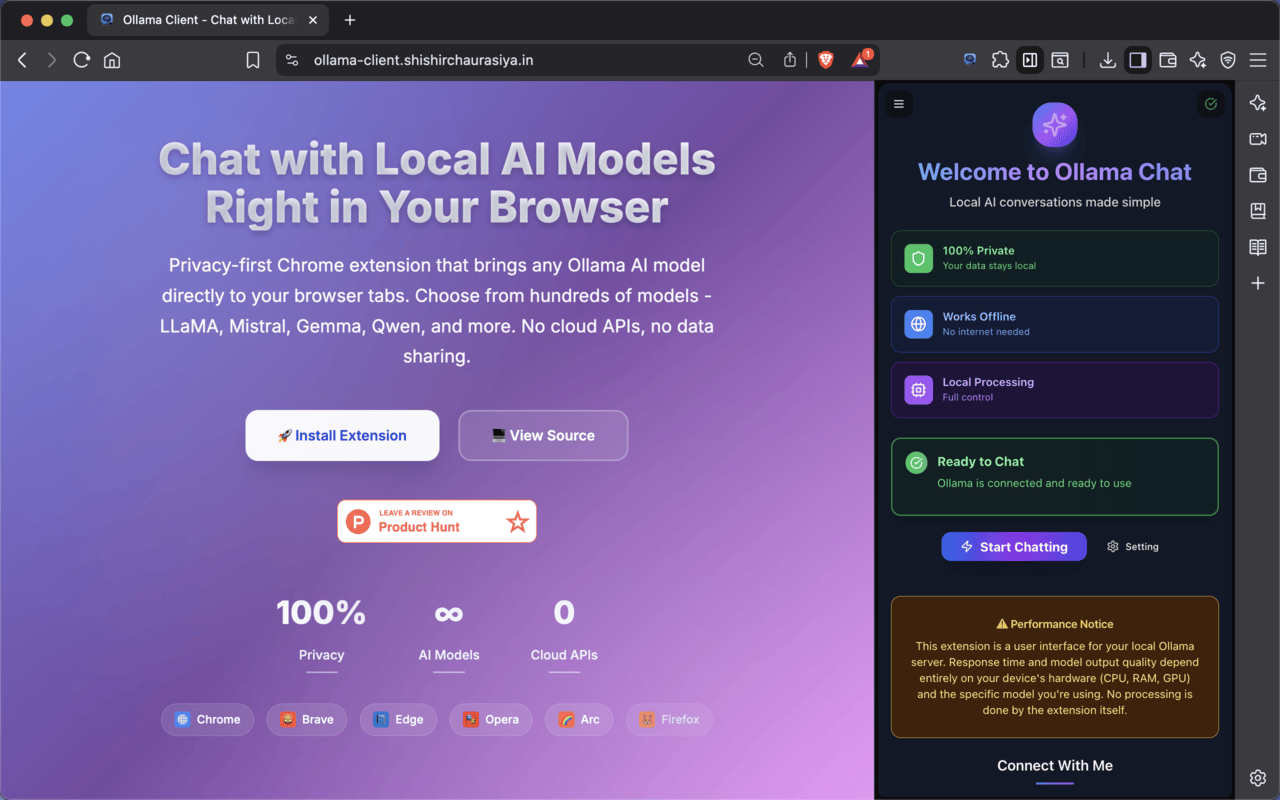Click the green connection status check in chat panel
Image resolution: width=1280 pixels, height=800 pixels.
point(1210,103)
